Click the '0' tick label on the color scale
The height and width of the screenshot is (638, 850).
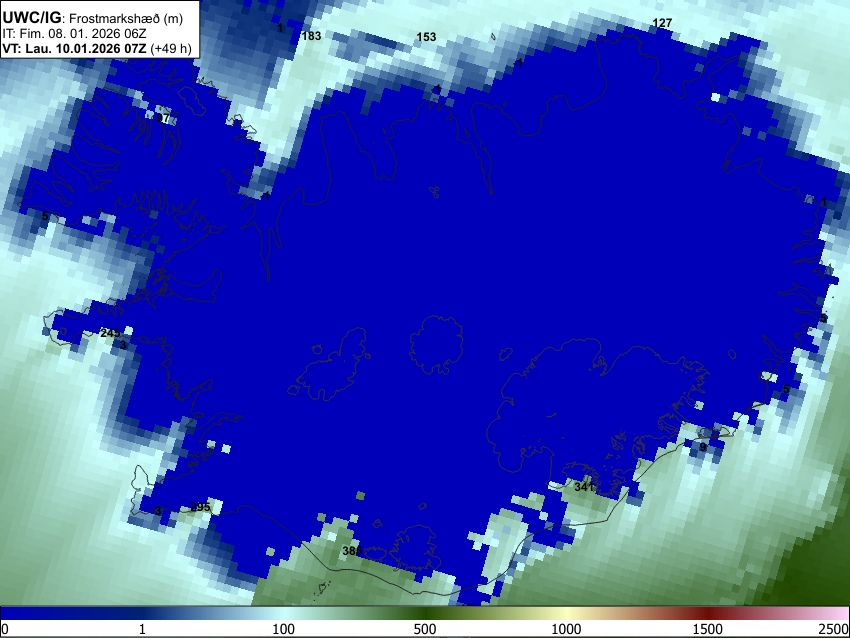[x=5, y=629]
